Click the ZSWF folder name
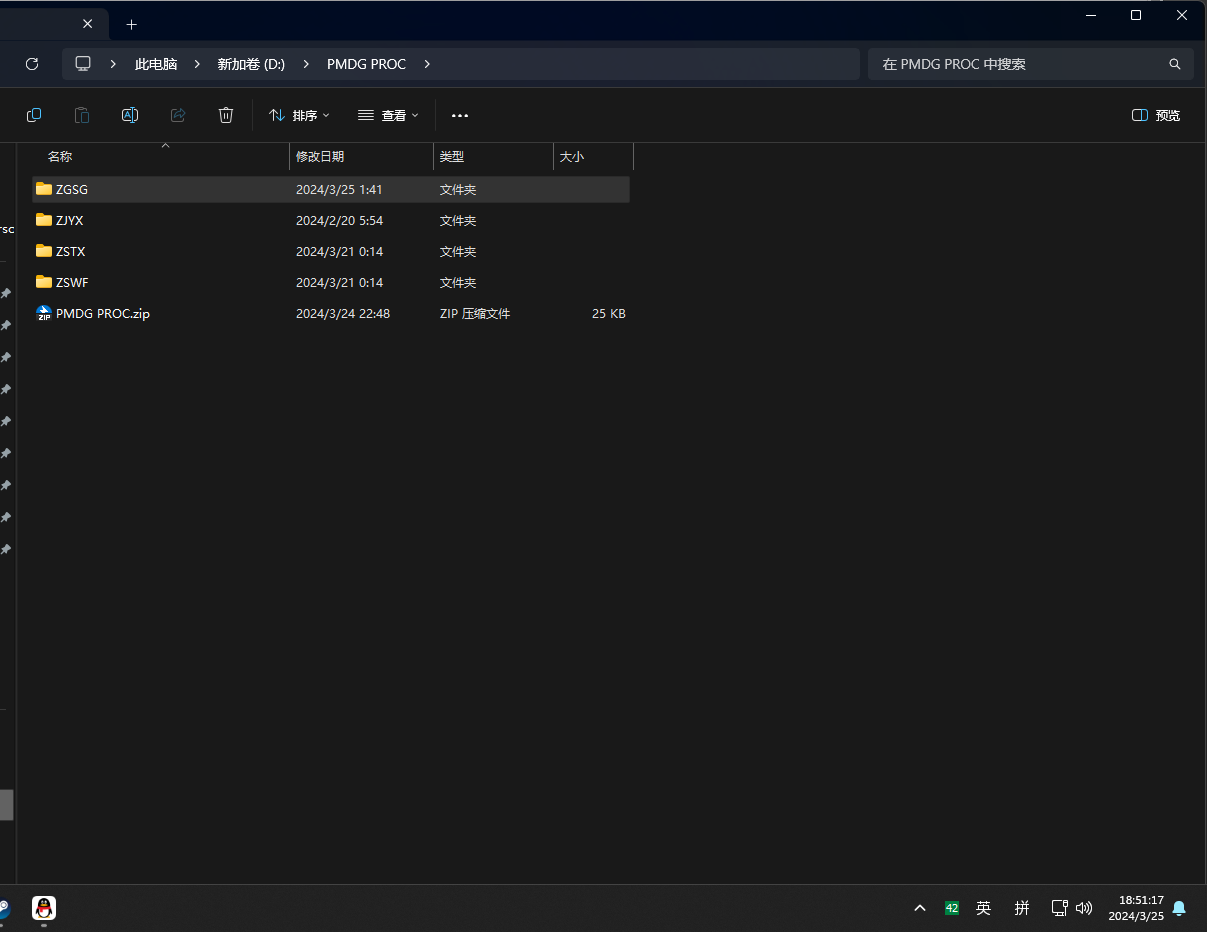This screenshot has width=1207, height=932. pyautogui.click(x=72, y=282)
